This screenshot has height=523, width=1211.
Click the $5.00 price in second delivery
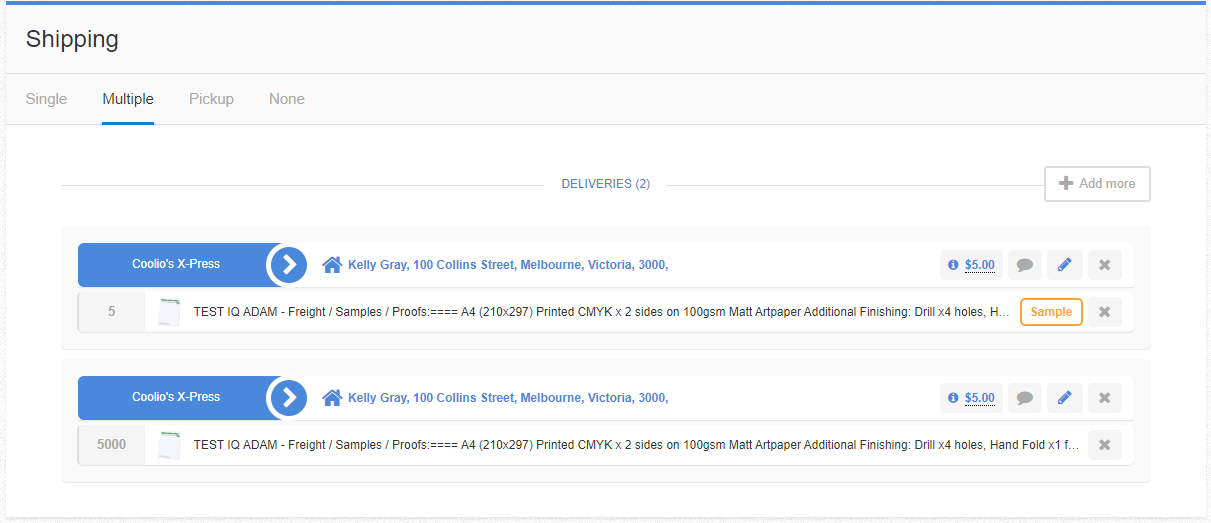980,398
